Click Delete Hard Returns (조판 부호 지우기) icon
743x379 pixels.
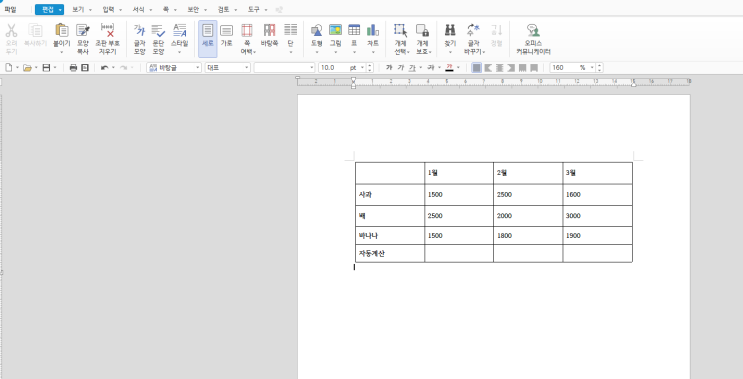click(x=108, y=30)
